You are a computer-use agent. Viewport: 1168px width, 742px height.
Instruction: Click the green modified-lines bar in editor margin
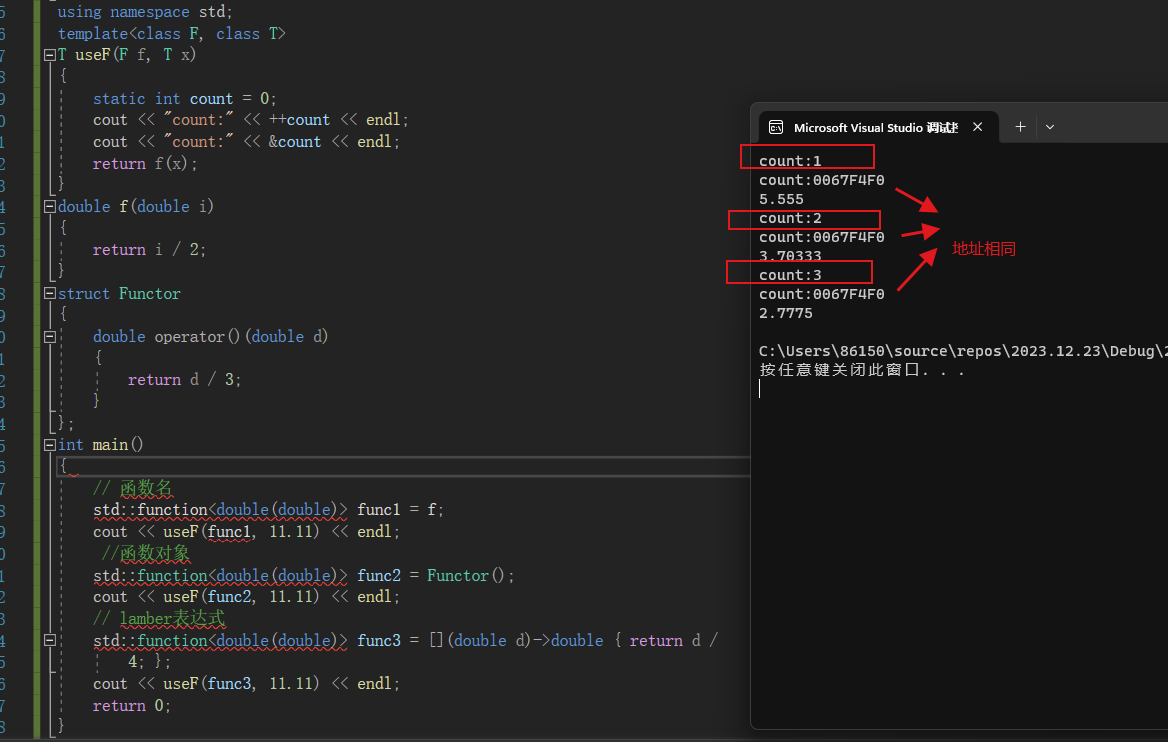tap(36, 370)
